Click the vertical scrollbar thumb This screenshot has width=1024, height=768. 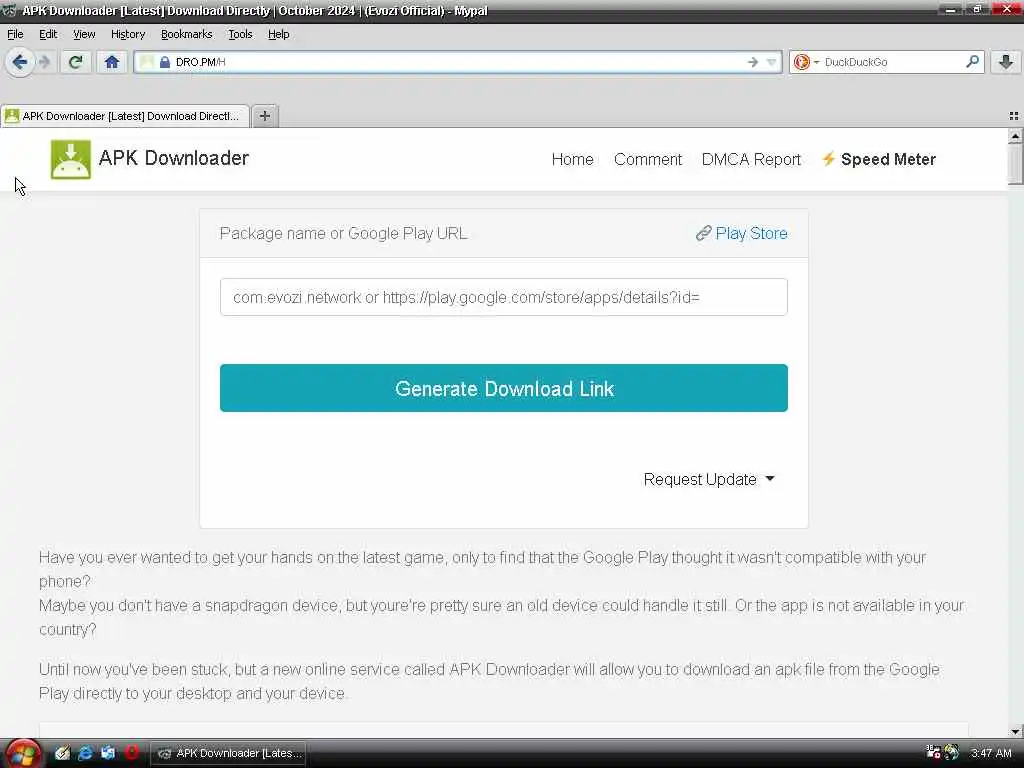pos(1015,165)
